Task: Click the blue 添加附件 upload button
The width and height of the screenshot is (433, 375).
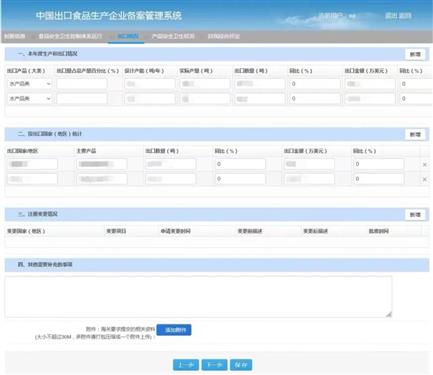Action: pos(174,330)
